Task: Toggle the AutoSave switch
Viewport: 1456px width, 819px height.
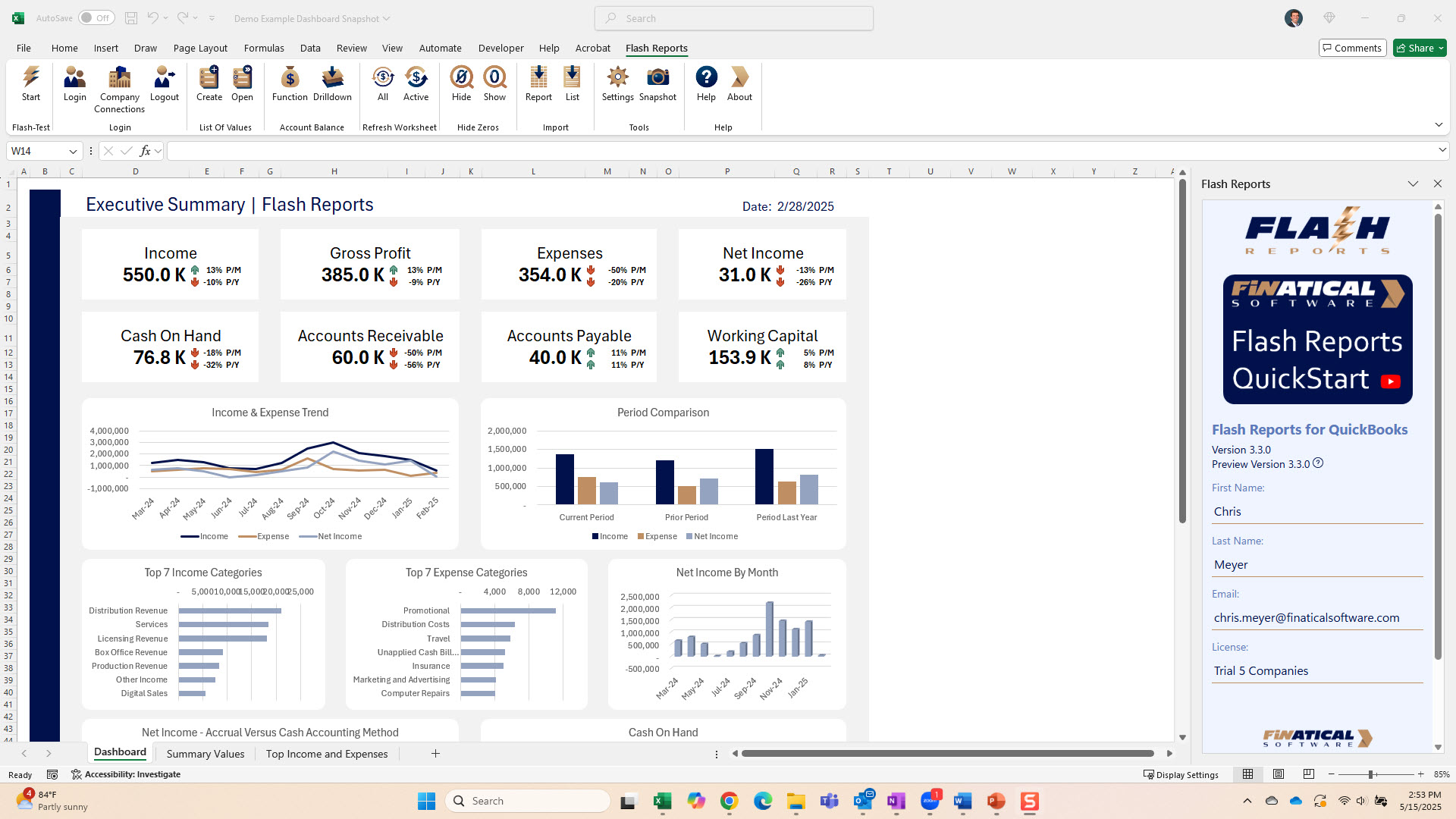Action: 96,18
